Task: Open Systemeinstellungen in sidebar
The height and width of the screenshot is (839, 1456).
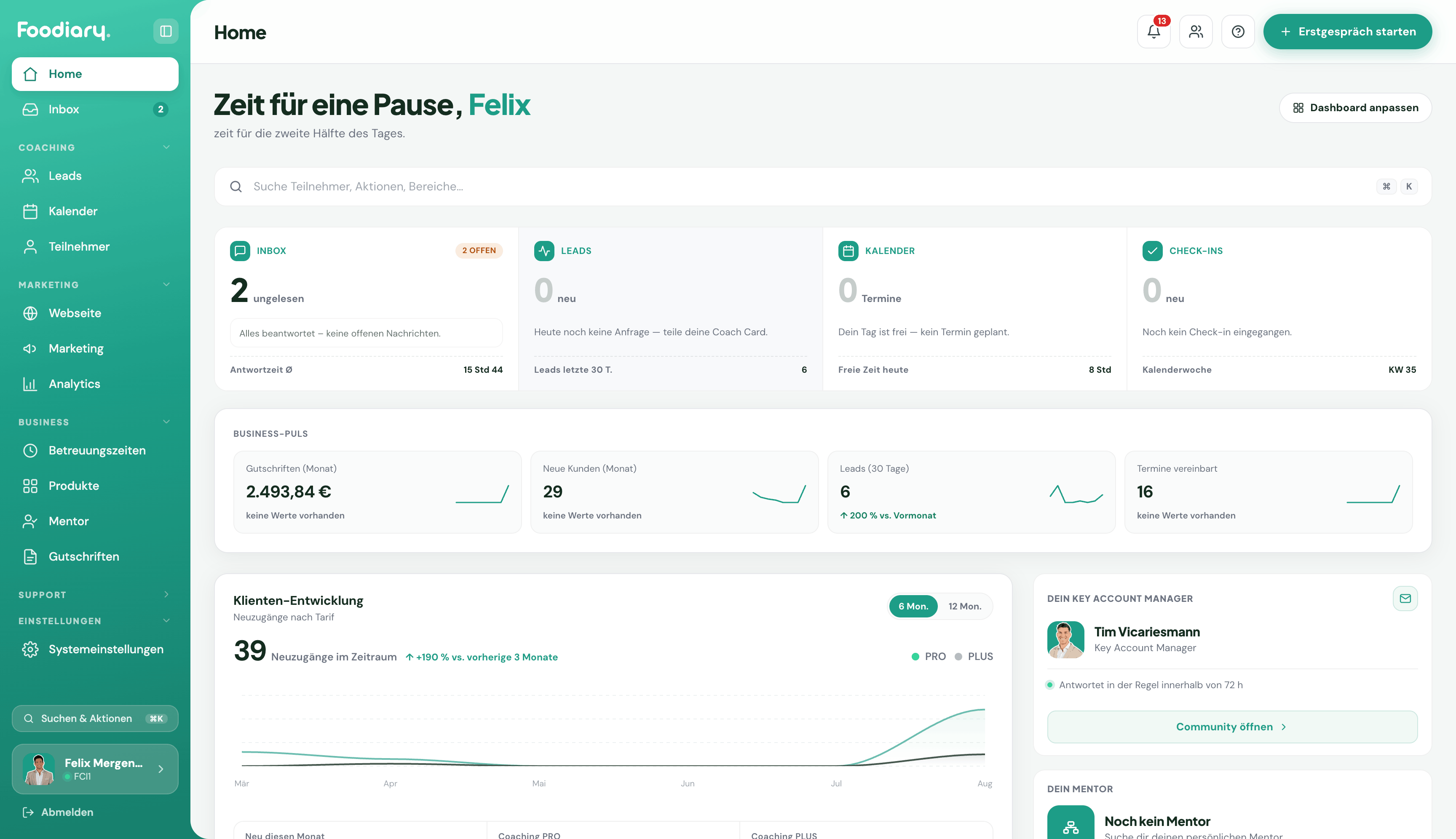Action: click(x=95, y=649)
